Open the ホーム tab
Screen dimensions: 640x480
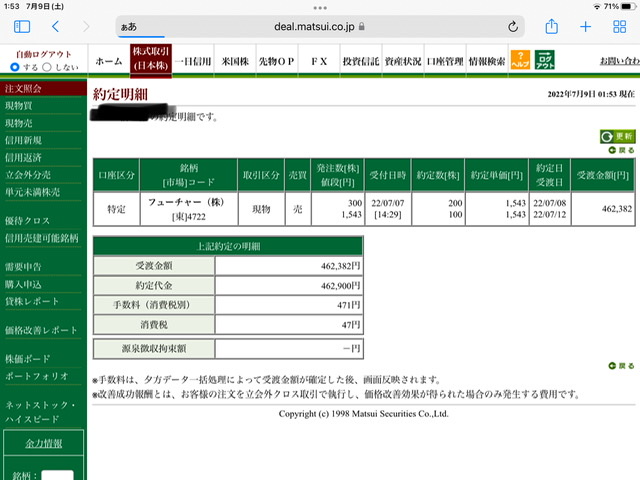(x=109, y=61)
